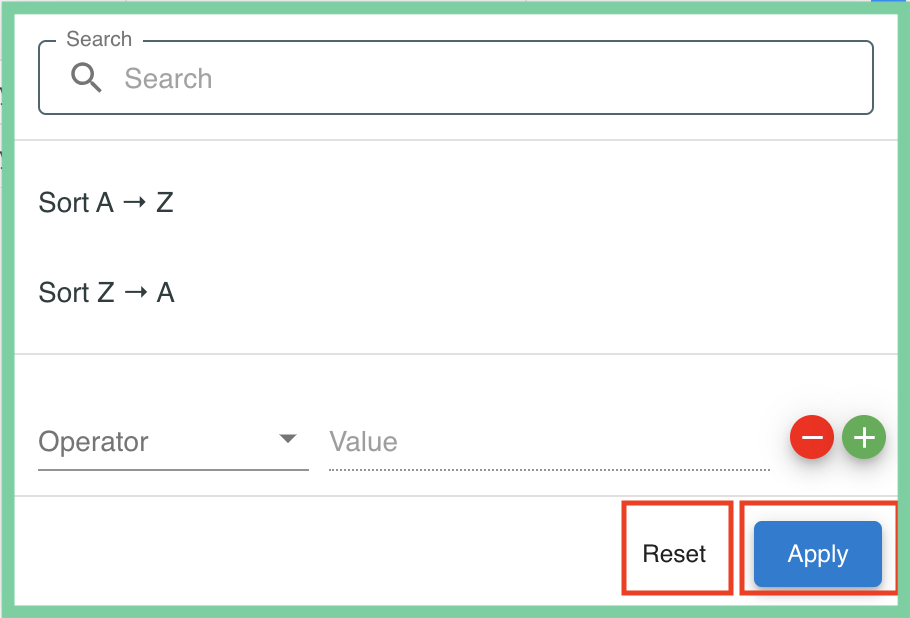Click the Operator field chevron to show options
The height and width of the screenshot is (618, 910).
point(289,438)
